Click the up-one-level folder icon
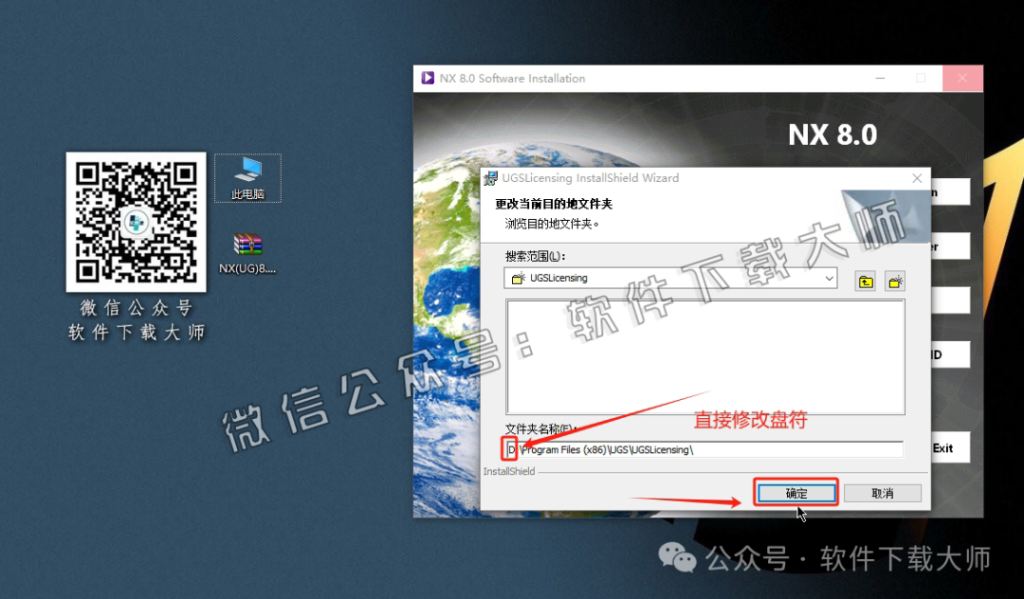Screen dimensions: 1024x599 865,281
